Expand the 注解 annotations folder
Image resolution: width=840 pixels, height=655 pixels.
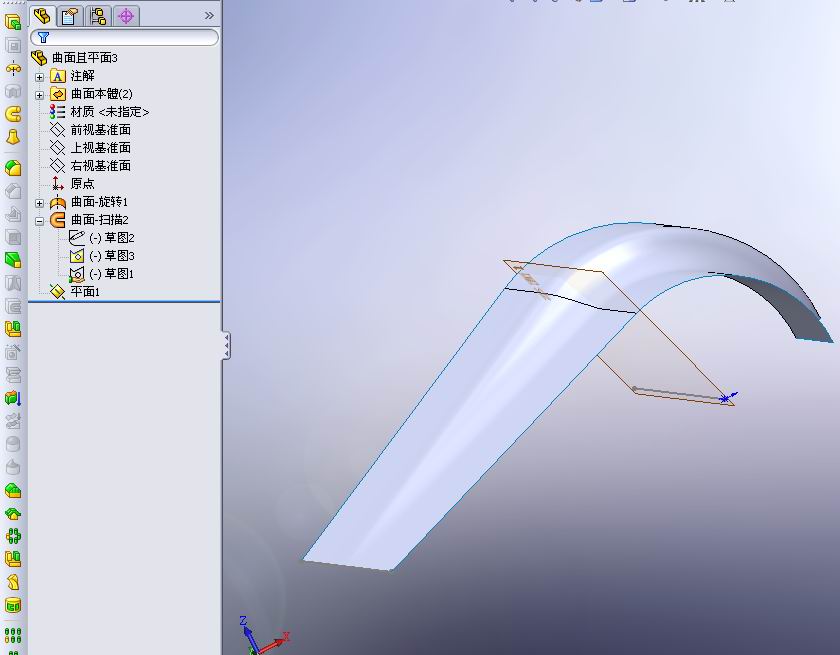point(39,77)
